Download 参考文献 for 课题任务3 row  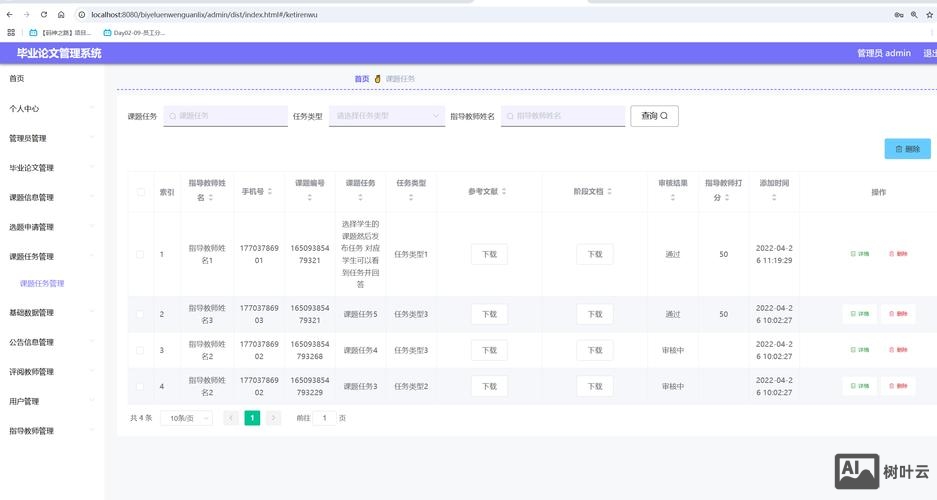489,386
